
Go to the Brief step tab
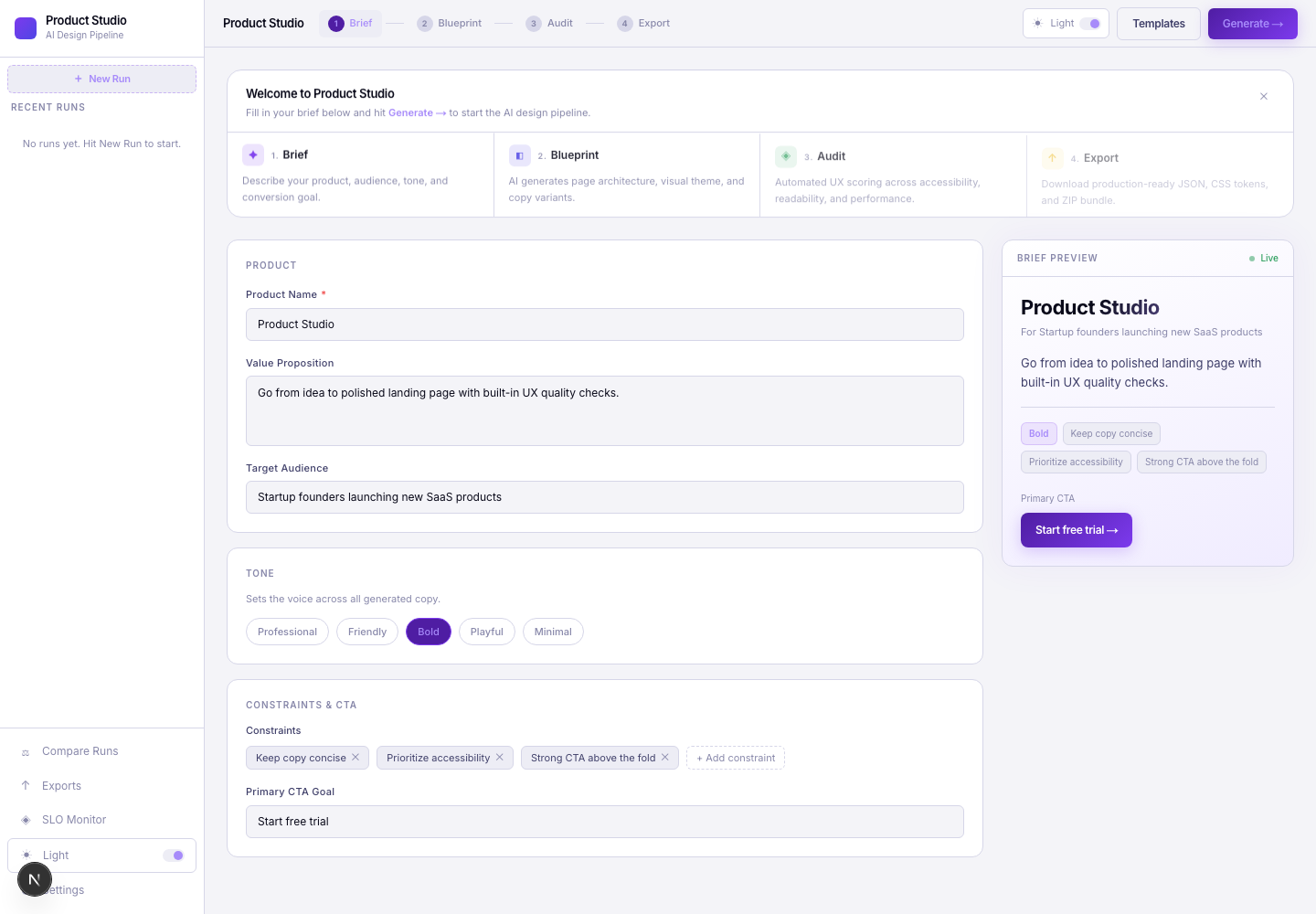tap(351, 24)
